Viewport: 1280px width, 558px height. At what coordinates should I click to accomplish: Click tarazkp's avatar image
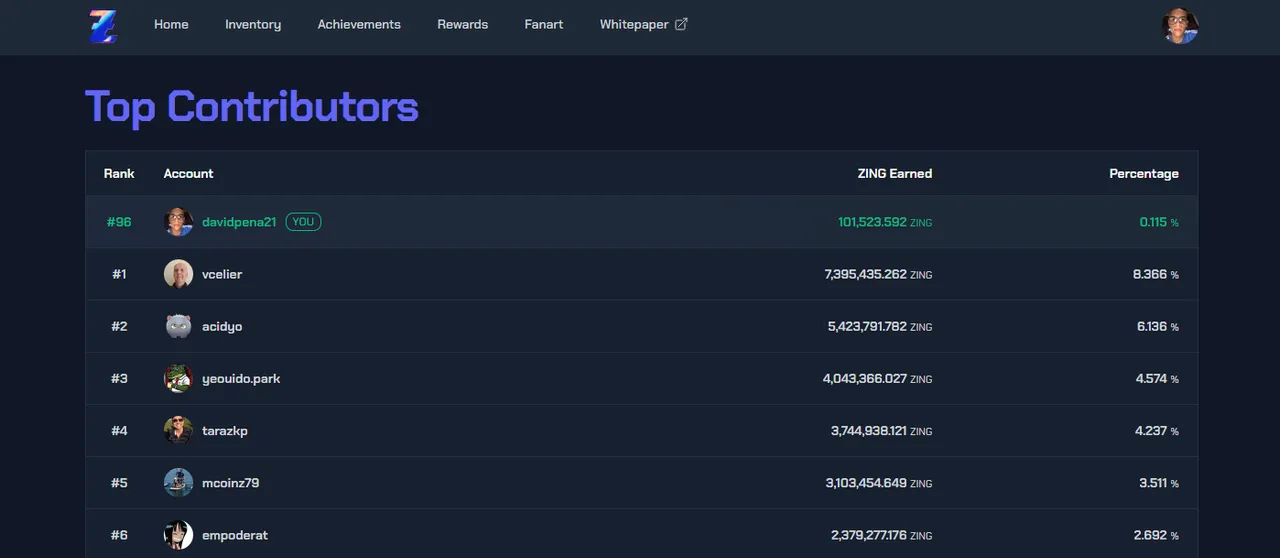pos(178,431)
